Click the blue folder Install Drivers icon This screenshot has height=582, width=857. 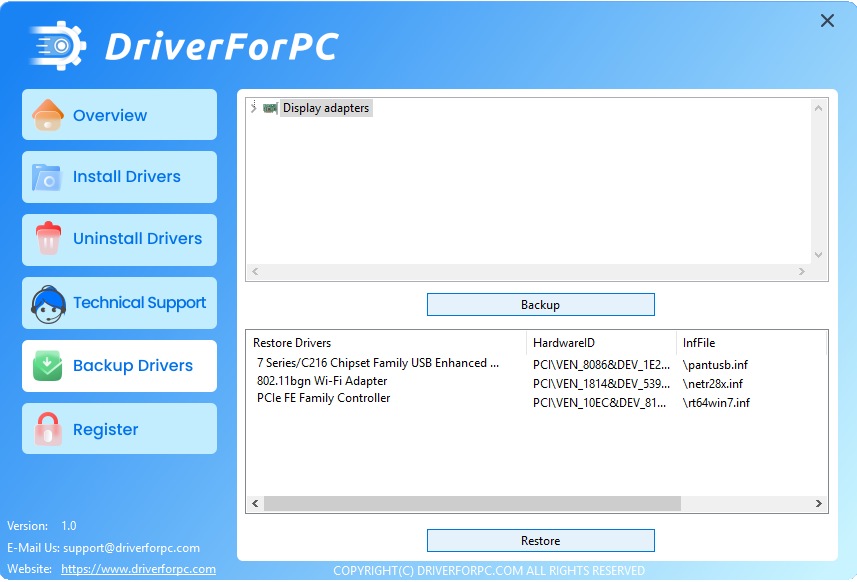click(46, 177)
